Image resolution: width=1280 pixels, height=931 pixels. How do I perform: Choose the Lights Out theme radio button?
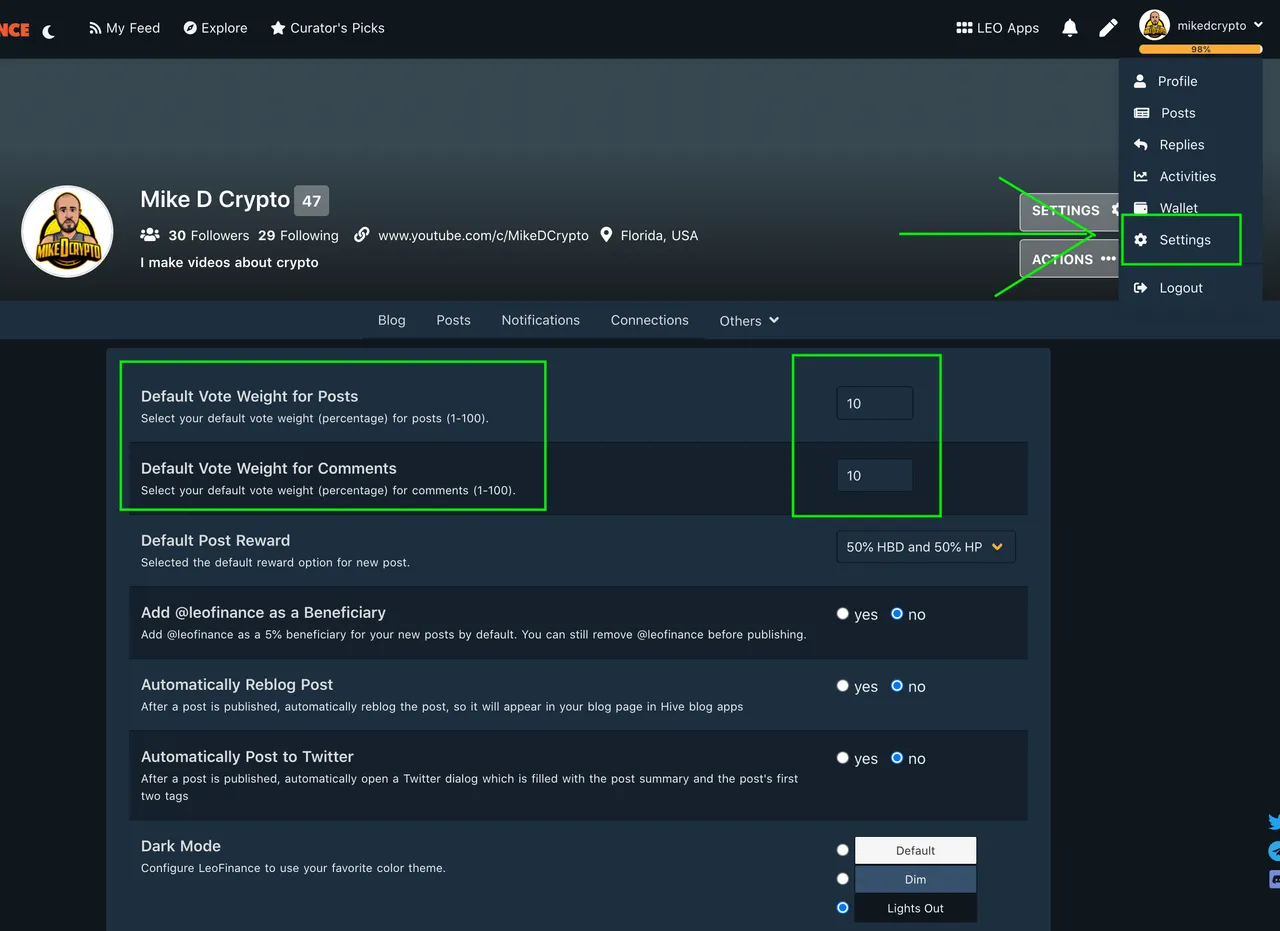(843, 908)
